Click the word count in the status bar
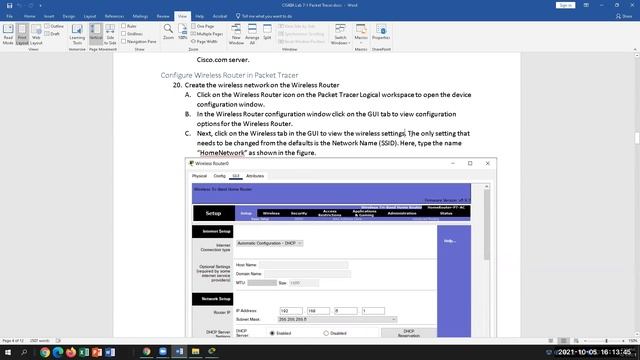640x360 pixels. [40, 340]
